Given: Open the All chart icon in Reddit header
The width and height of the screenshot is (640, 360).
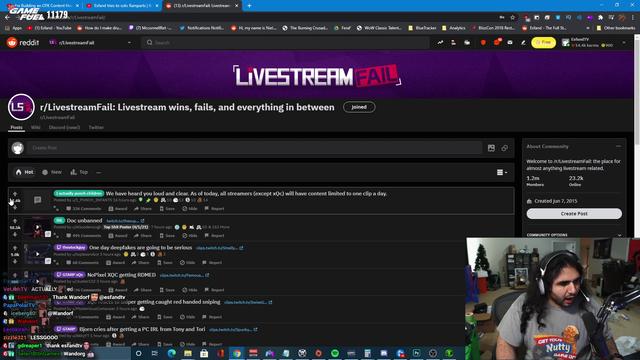Looking at the screenshot, I should pyautogui.click(x=453, y=42).
